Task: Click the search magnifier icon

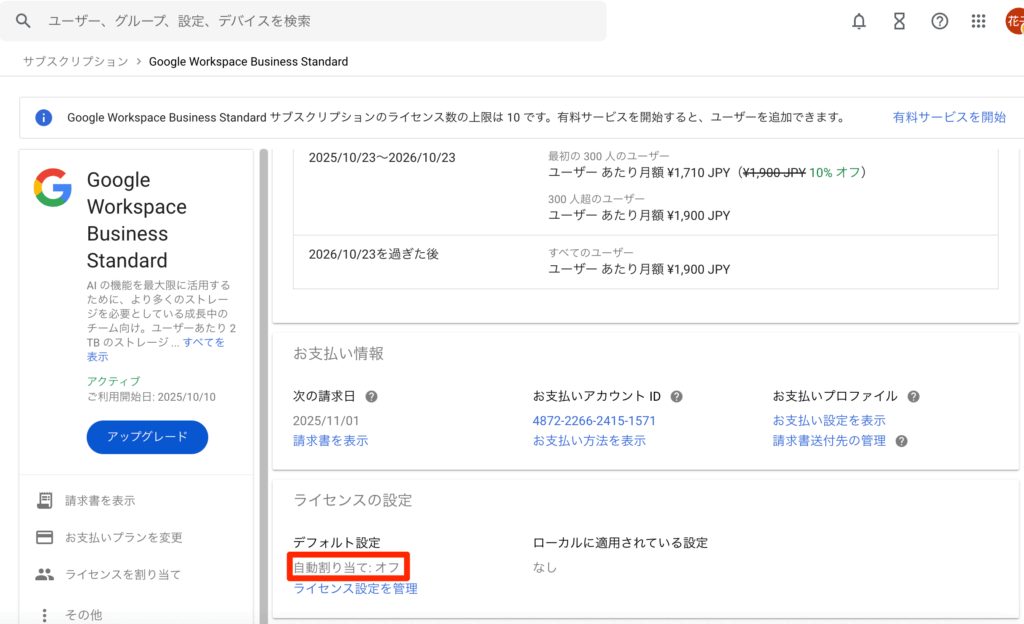Action: pyautogui.click(x=24, y=21)
